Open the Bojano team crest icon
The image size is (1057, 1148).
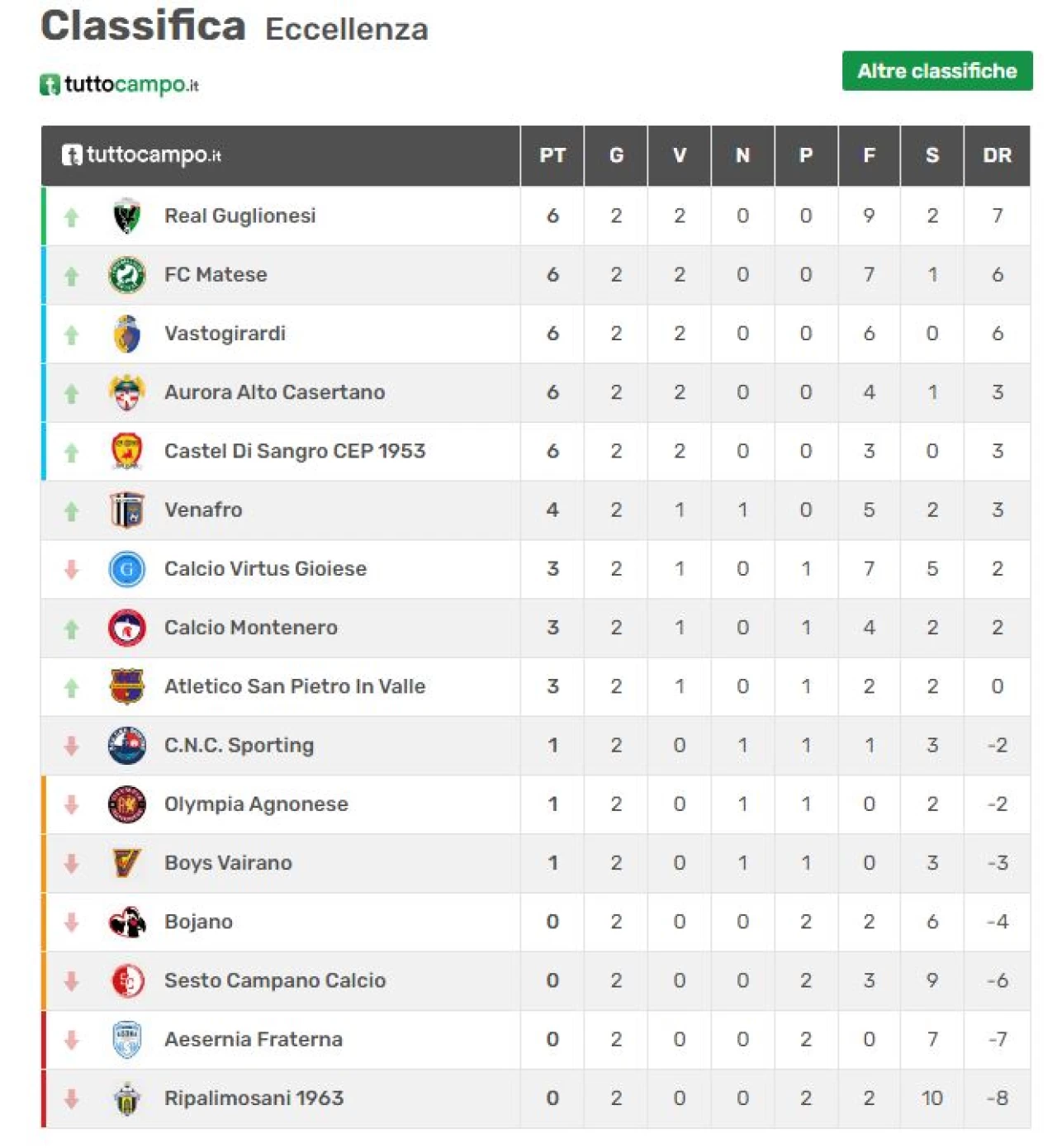[x=126, y=922]
